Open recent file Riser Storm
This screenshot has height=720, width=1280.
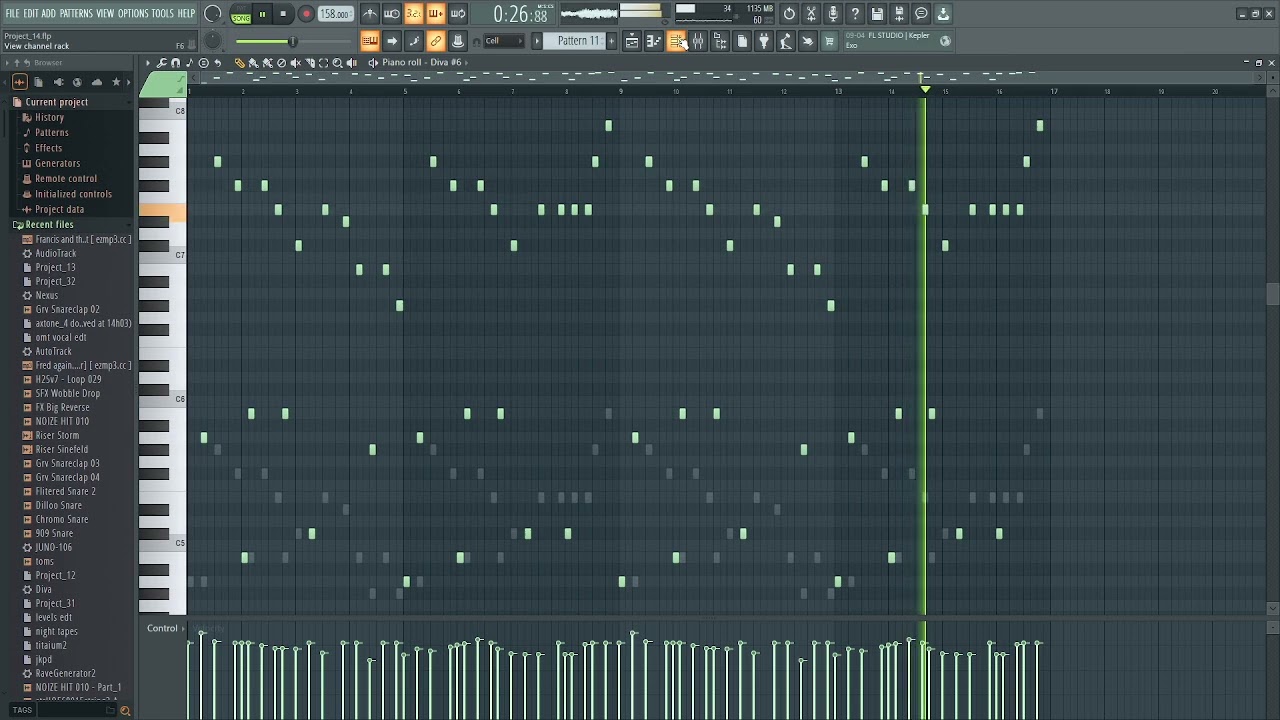[57, 435]
